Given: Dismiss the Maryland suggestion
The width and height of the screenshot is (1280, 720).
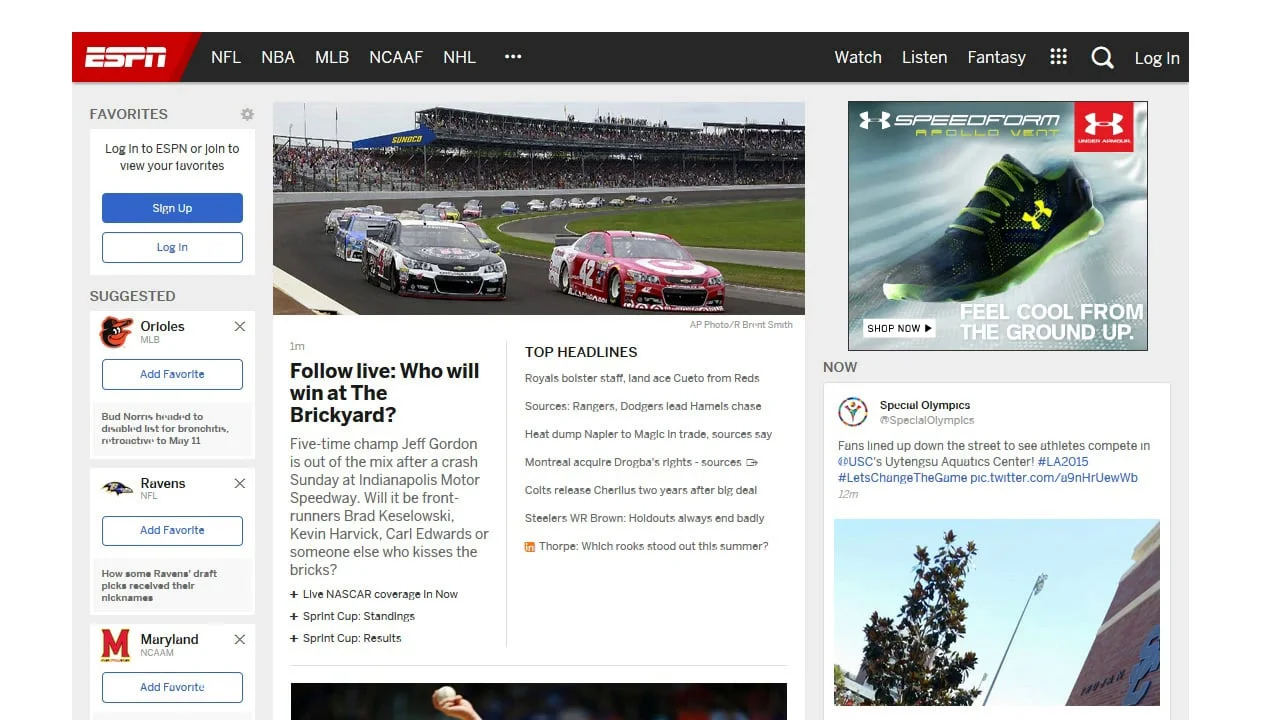Looking at the screenshot, I should [x=240, y=639].
